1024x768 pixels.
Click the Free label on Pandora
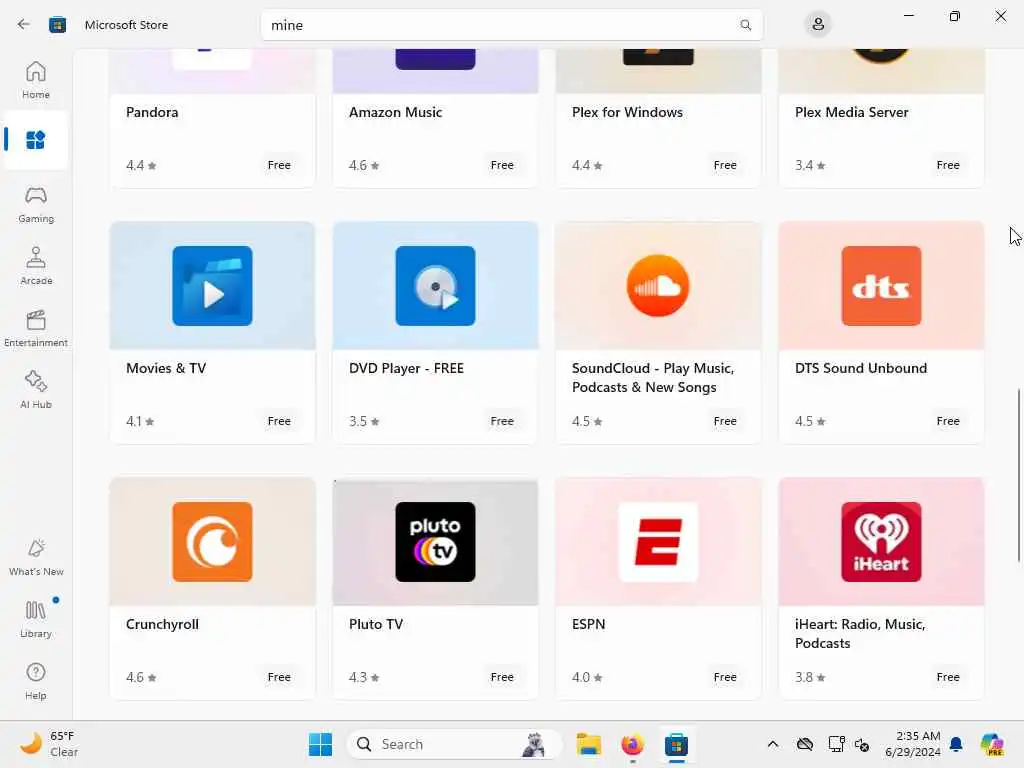point(279,165)
